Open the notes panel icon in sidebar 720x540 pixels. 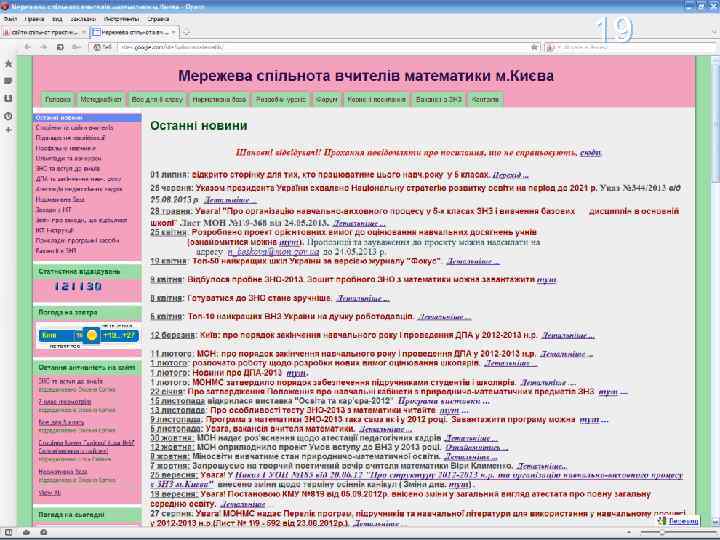8,81
